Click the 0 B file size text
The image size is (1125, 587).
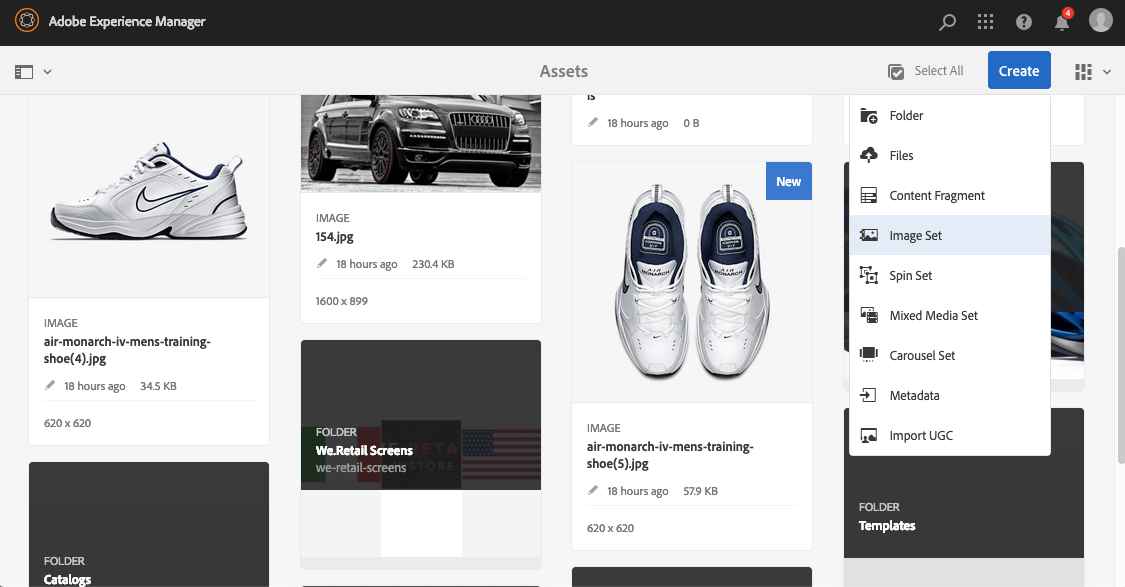(691, 123)
